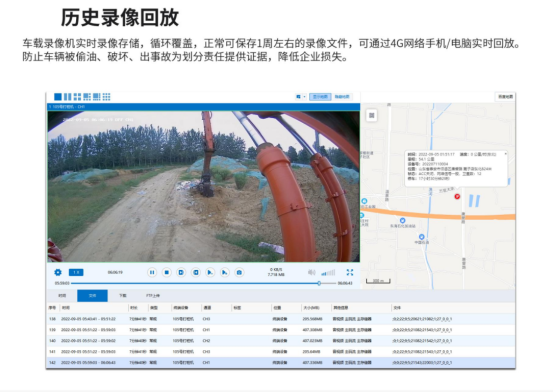Screen dimensions: 553x392
Task: Close the vehicle info popup on the map
Action: click(505, 154)
